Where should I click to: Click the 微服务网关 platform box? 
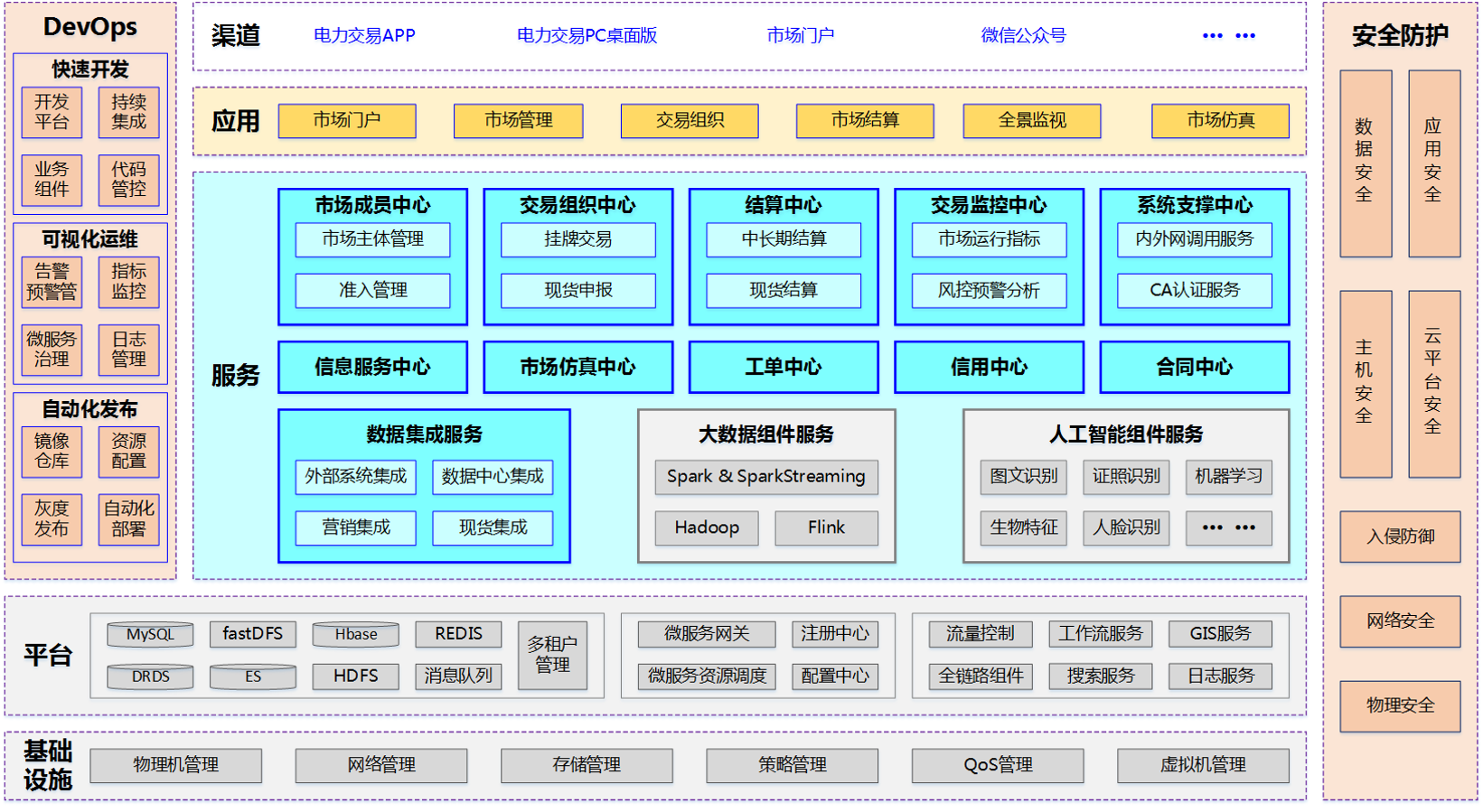point(706,634)
